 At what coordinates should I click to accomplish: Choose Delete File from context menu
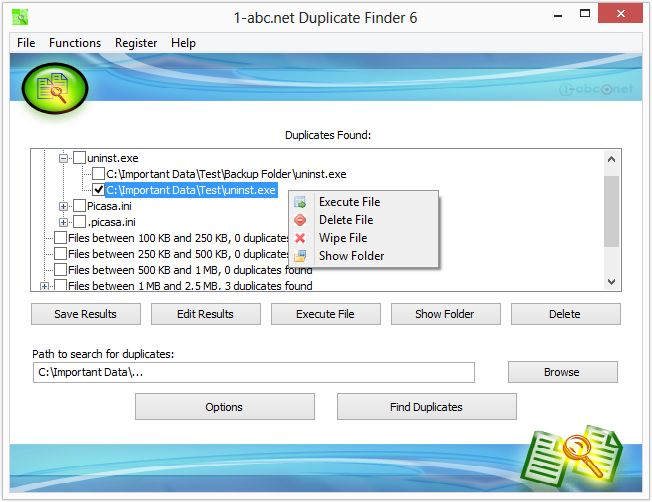363,220
